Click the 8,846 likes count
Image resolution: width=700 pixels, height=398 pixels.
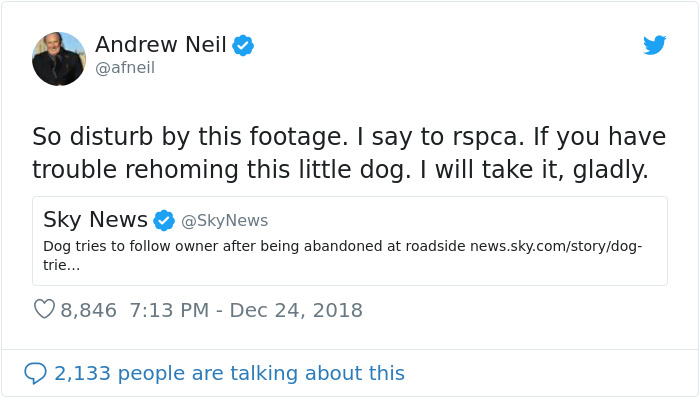coord(88,310)
